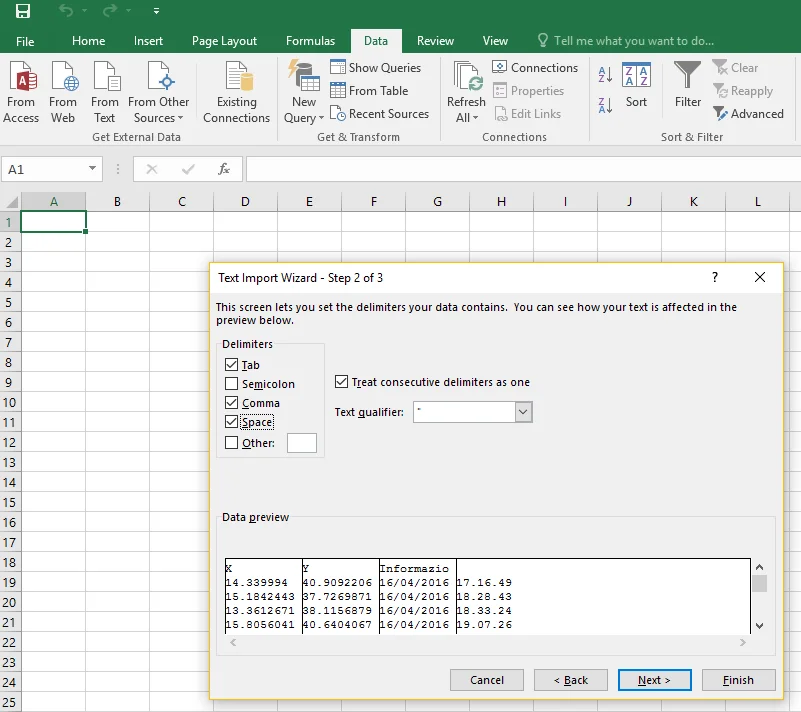Open Advanced filter options
This screenshot has width=801, height=712.
point(748,113)
